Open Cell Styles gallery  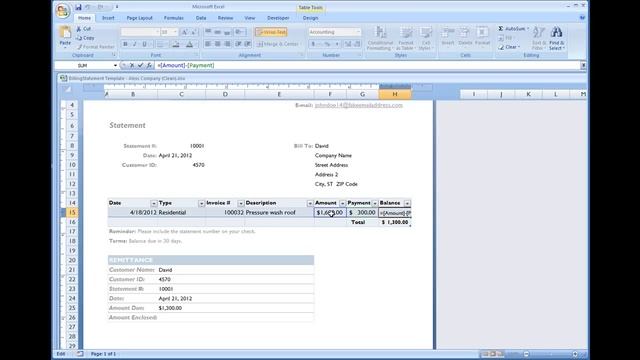tap(425, 38)
